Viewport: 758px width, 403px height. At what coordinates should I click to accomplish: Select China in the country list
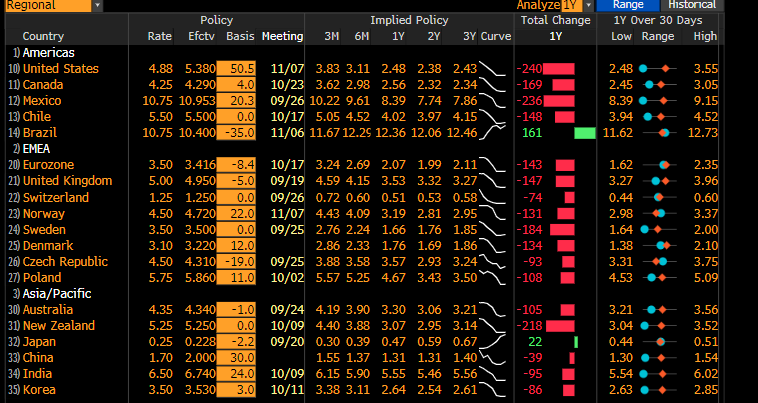pos(38,357)
